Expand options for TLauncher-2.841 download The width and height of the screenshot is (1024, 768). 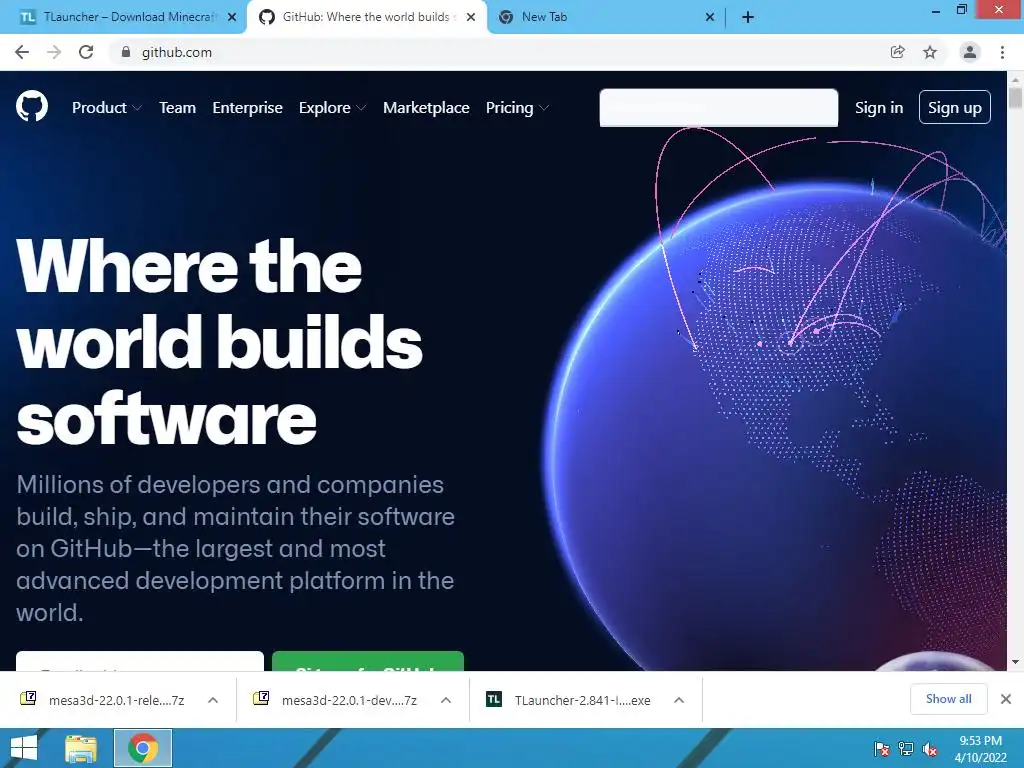pyautogui.click(x=679, y=700)
